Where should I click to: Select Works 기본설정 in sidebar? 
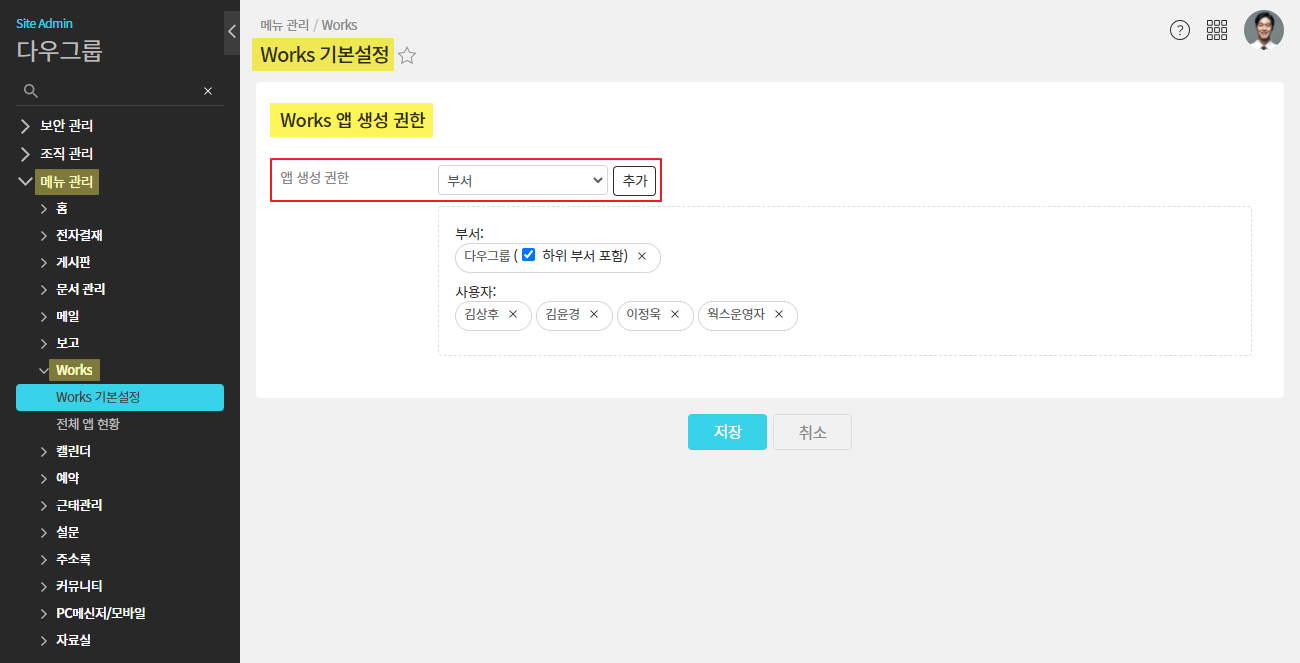pyautogui.click(x=98, y=397)
